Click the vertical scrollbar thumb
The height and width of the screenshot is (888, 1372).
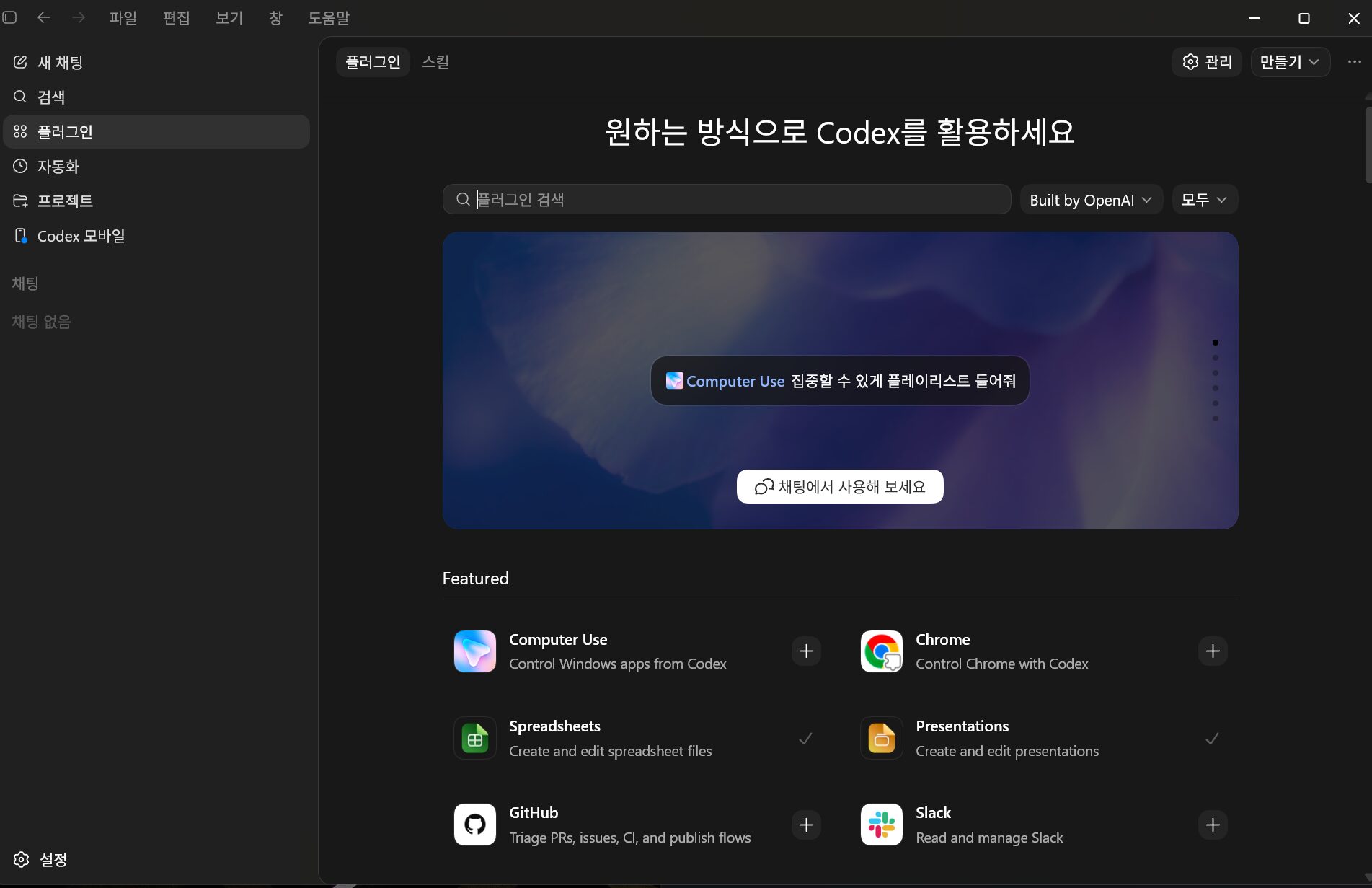pos(1368,144)
